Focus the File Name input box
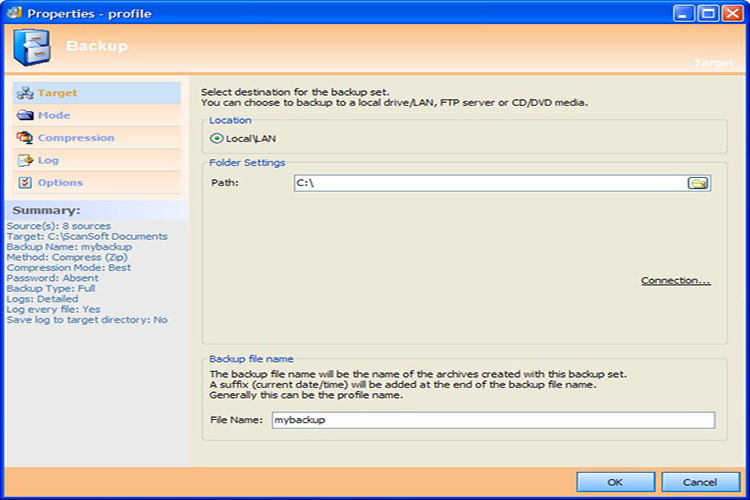This screenshot has height=500, width=750. 494,420
